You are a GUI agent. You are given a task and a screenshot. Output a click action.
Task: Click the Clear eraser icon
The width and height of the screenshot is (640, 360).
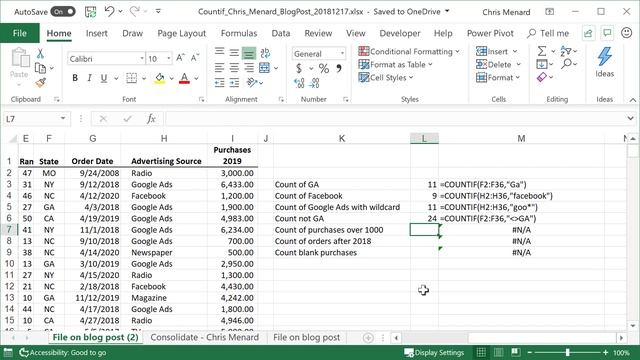coord(542,77)
